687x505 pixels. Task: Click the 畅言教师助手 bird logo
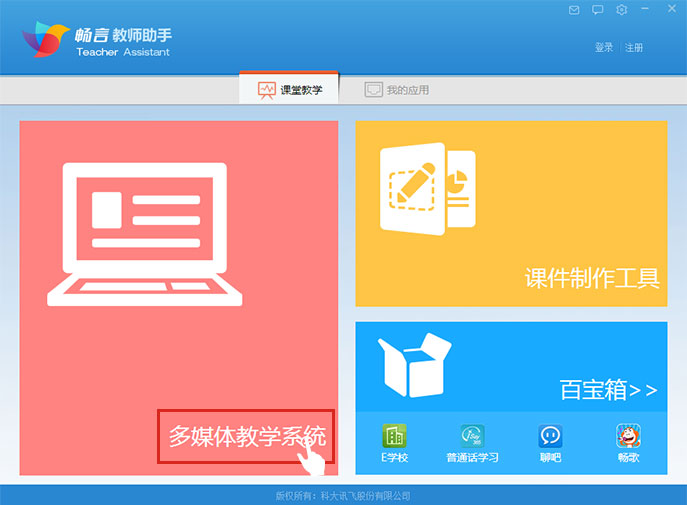click(x=46, y=39)
